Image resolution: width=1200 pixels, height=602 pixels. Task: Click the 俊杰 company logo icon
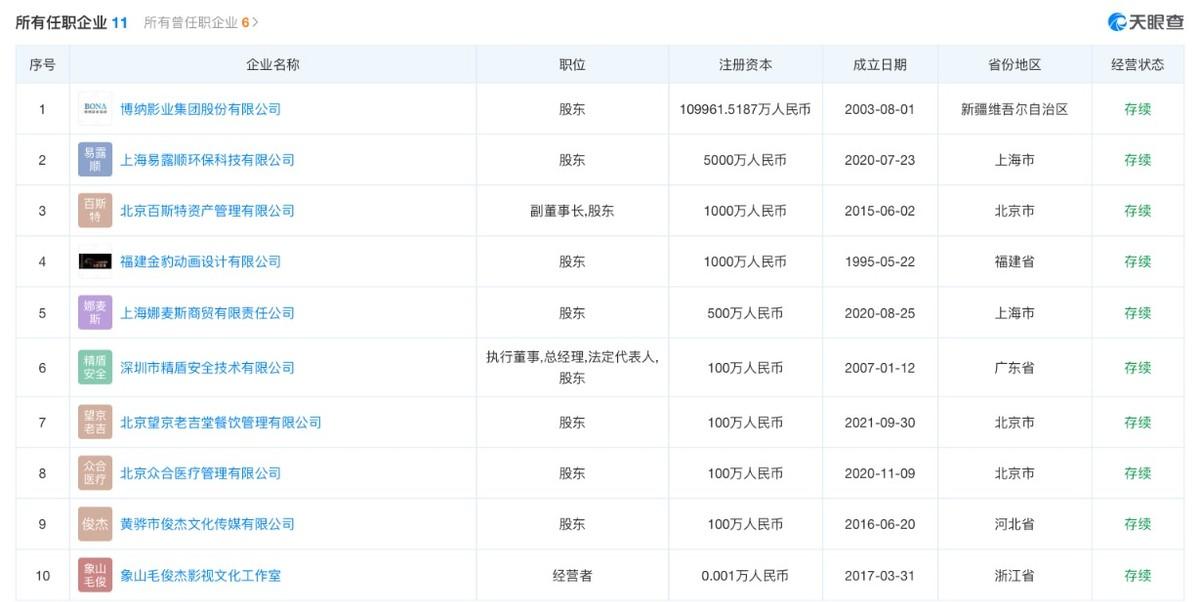pos(95,524)
